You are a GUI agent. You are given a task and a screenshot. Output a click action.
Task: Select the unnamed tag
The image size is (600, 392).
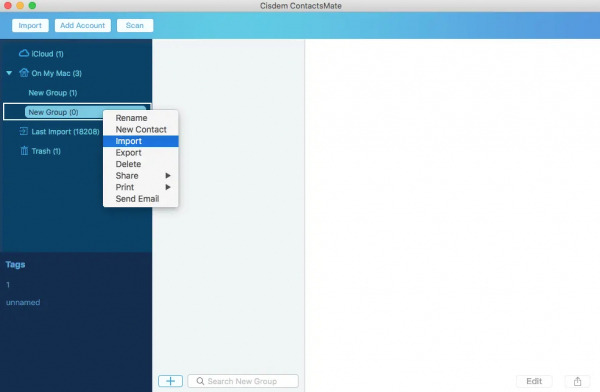click(x=23, y=302)
